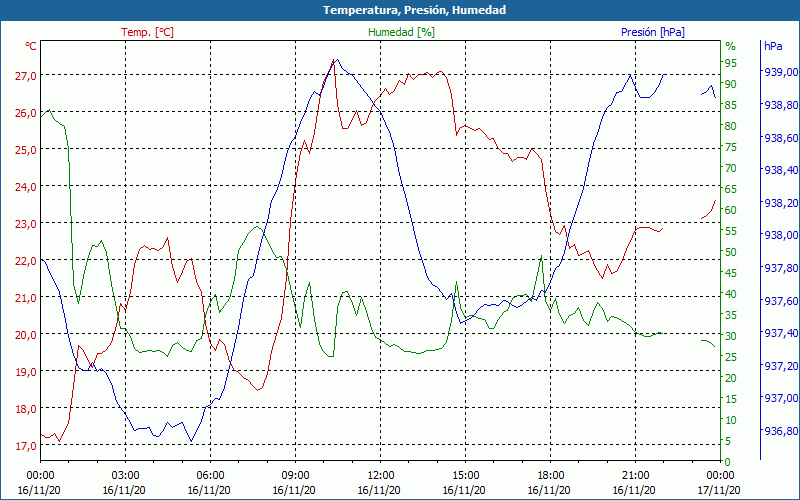The height and width of the screenshot is (500, 800).
Task: Click the green '%' axis unit label
Action: pos(731,46)
